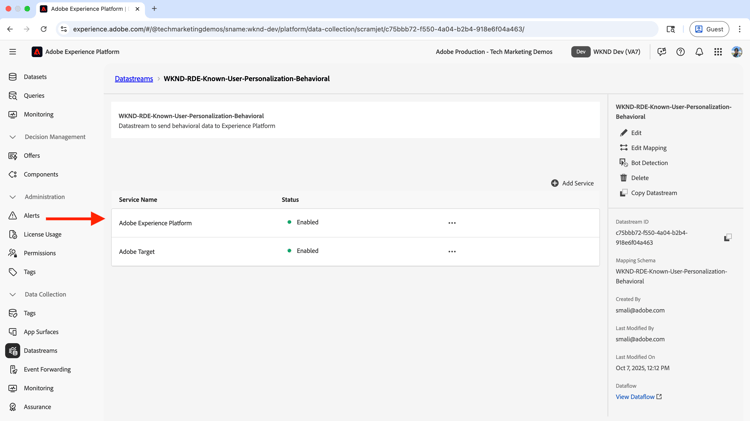Screen dimensions: 750x421
Task: Open Queries in the sidebar
Action: 34,96
